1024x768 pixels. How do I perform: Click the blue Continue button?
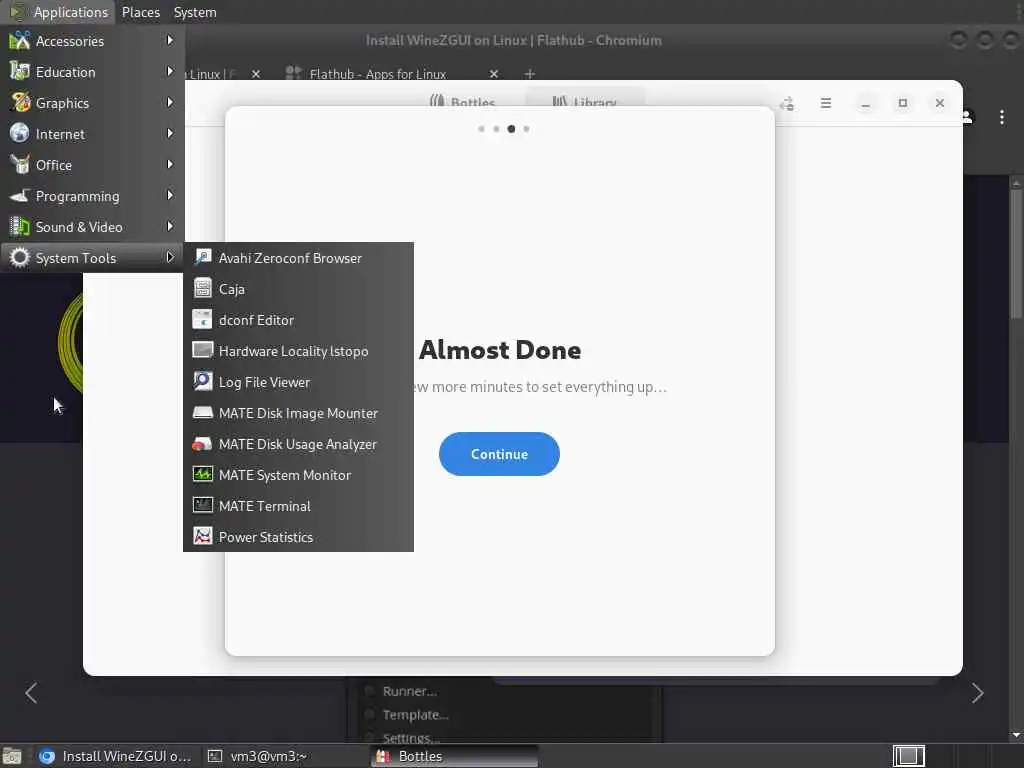[499, 454]
